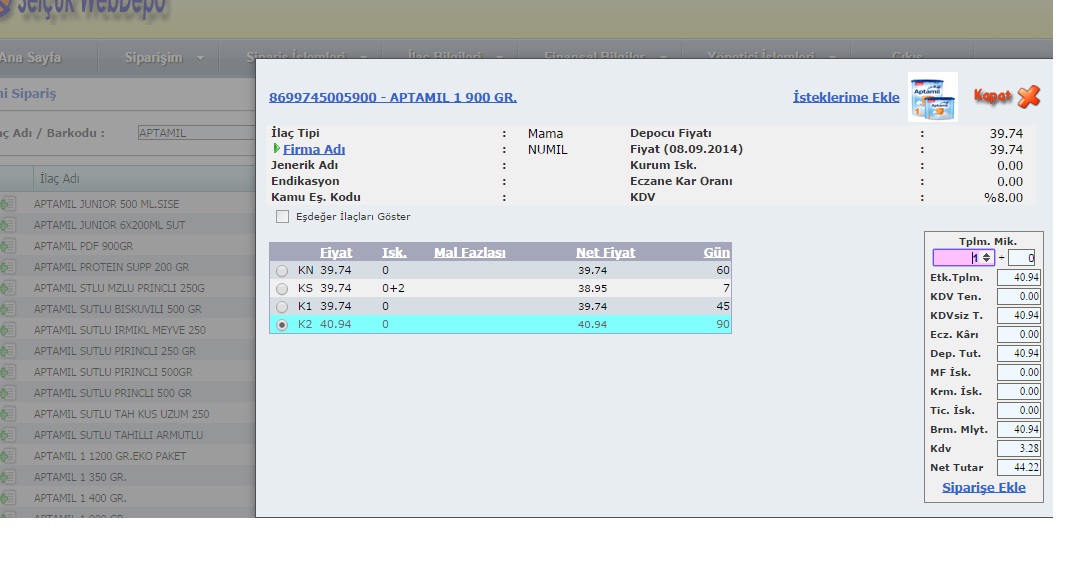Click the add icon for APTAMIL PROTEIN SUPP 200 GR
The height and width of the screenshot is (571, 1066).
(8, 266)
